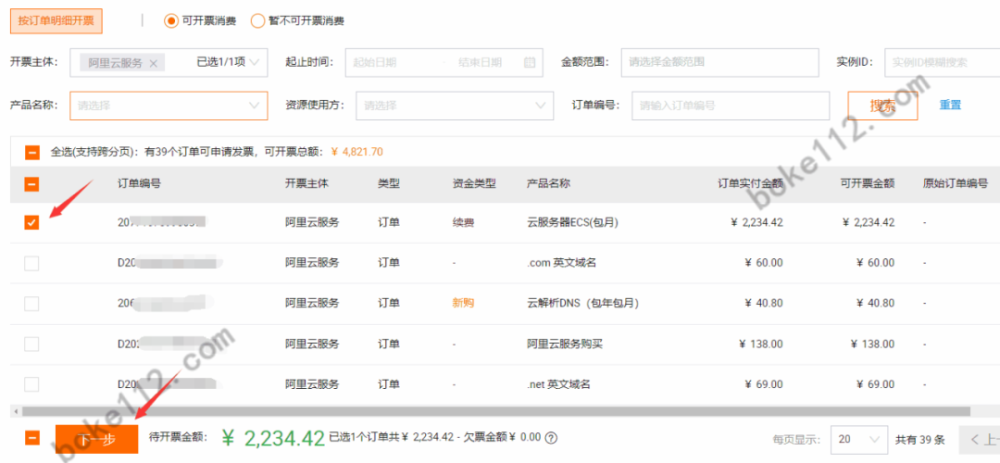
Task: Toggle the table header select-all checkbox
Action: (x=32, y=184)
